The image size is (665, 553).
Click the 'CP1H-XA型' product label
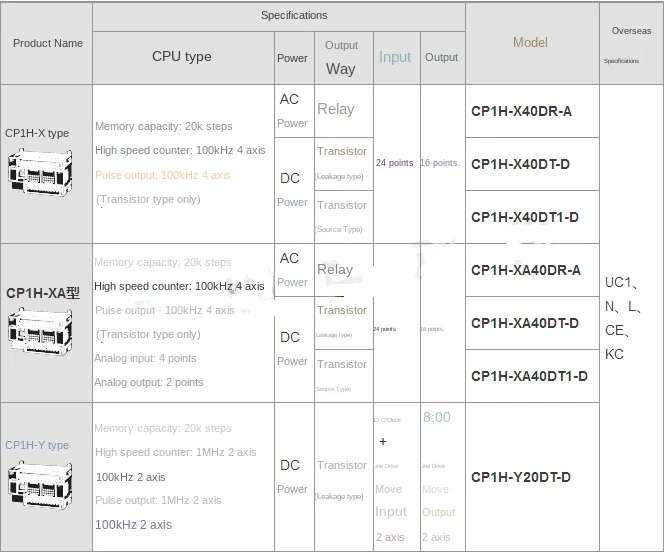tap(42, 293)
